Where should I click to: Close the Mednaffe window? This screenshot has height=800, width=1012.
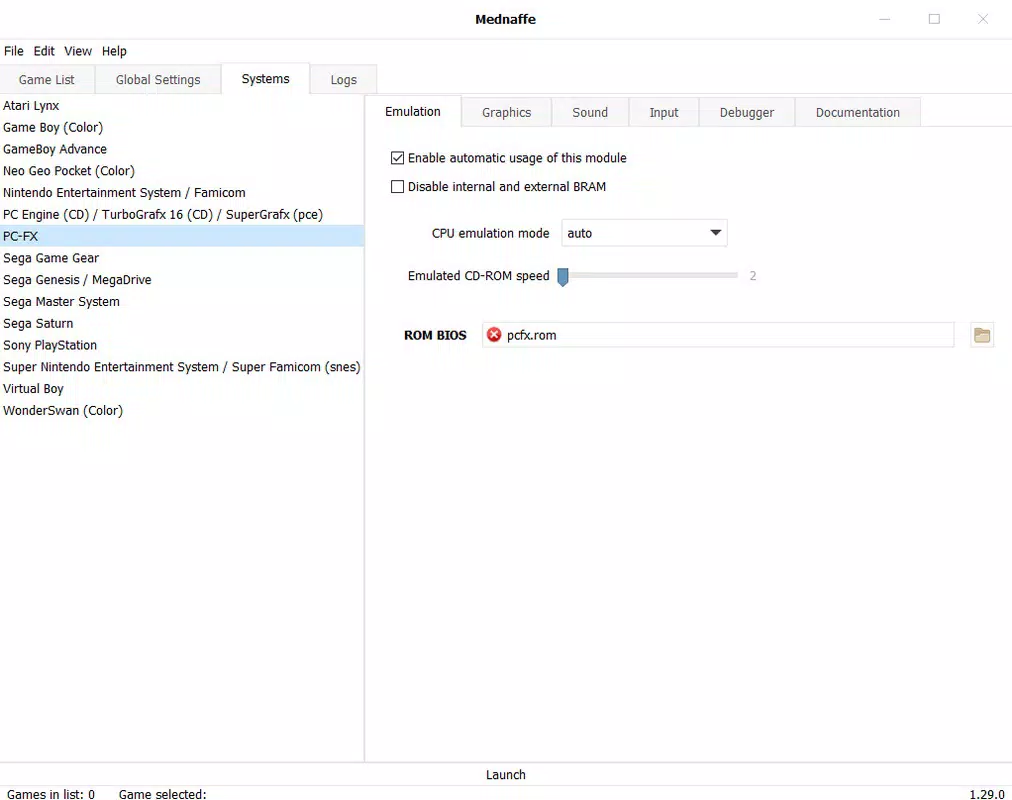982,19
